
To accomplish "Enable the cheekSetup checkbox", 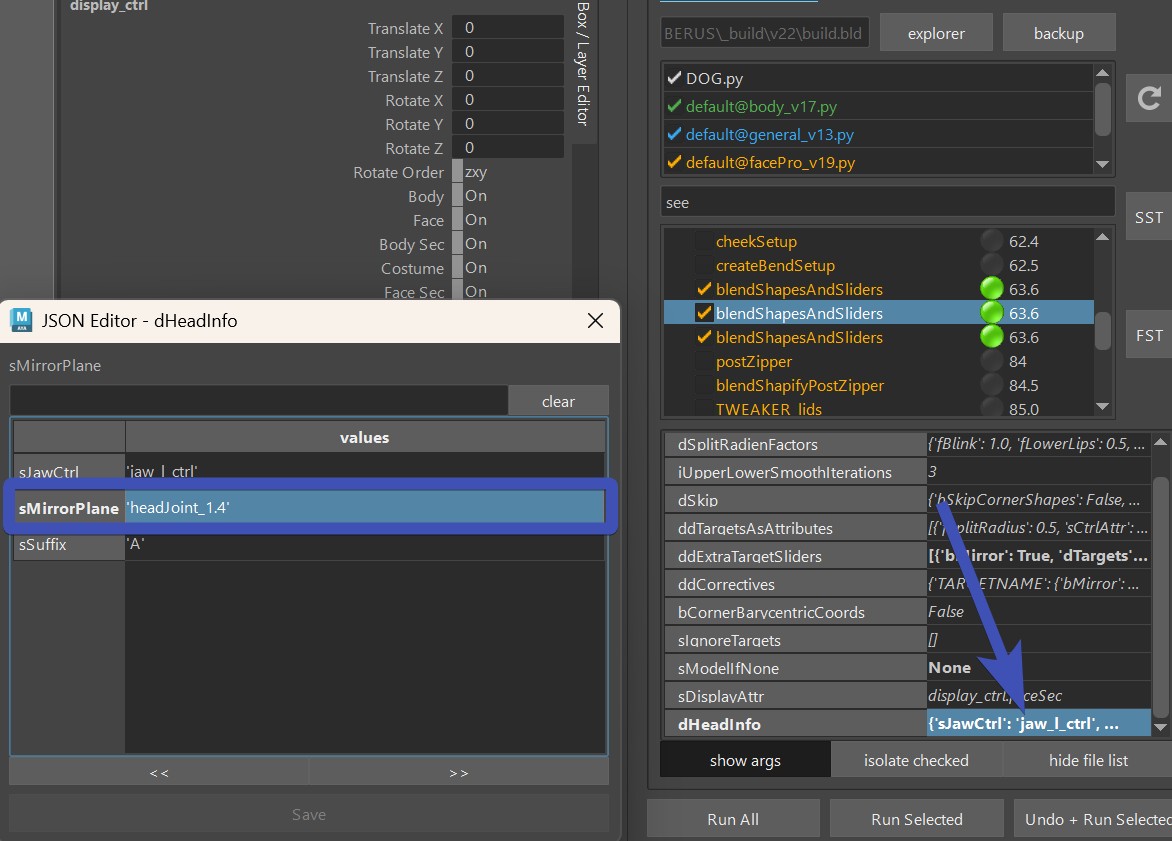I will pos(703,241).
